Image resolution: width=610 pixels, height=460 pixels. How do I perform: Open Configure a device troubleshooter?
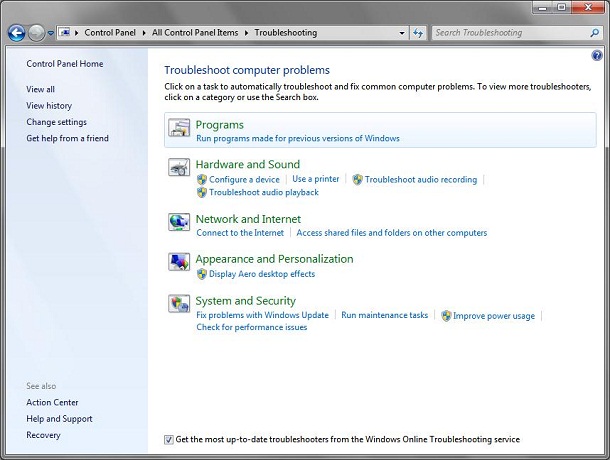[x=244, y=179]
